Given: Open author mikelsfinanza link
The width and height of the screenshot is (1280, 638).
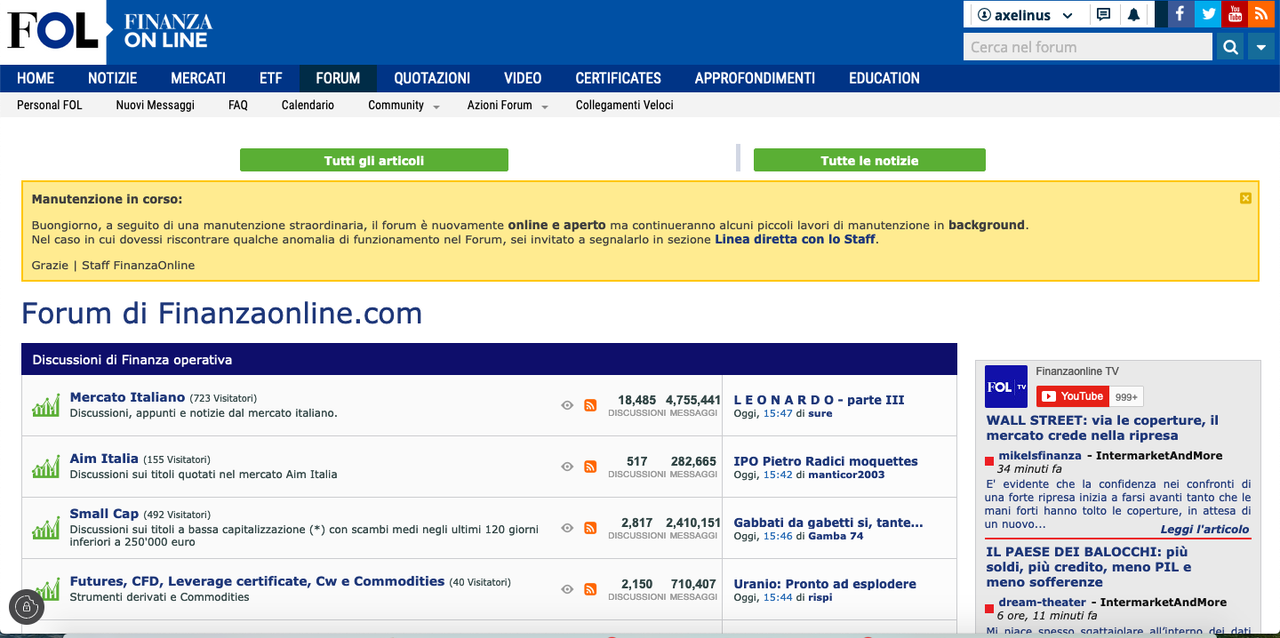Looking at the screenshot, I should click(x=1040, y=455).
